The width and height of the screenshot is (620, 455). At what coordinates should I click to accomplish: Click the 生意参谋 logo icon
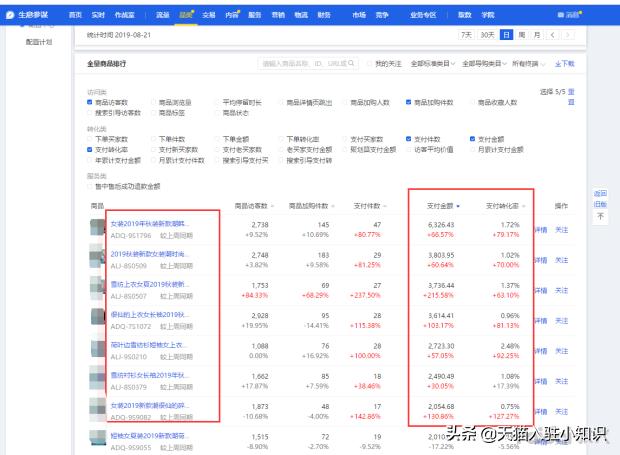[x=10, y=15]
